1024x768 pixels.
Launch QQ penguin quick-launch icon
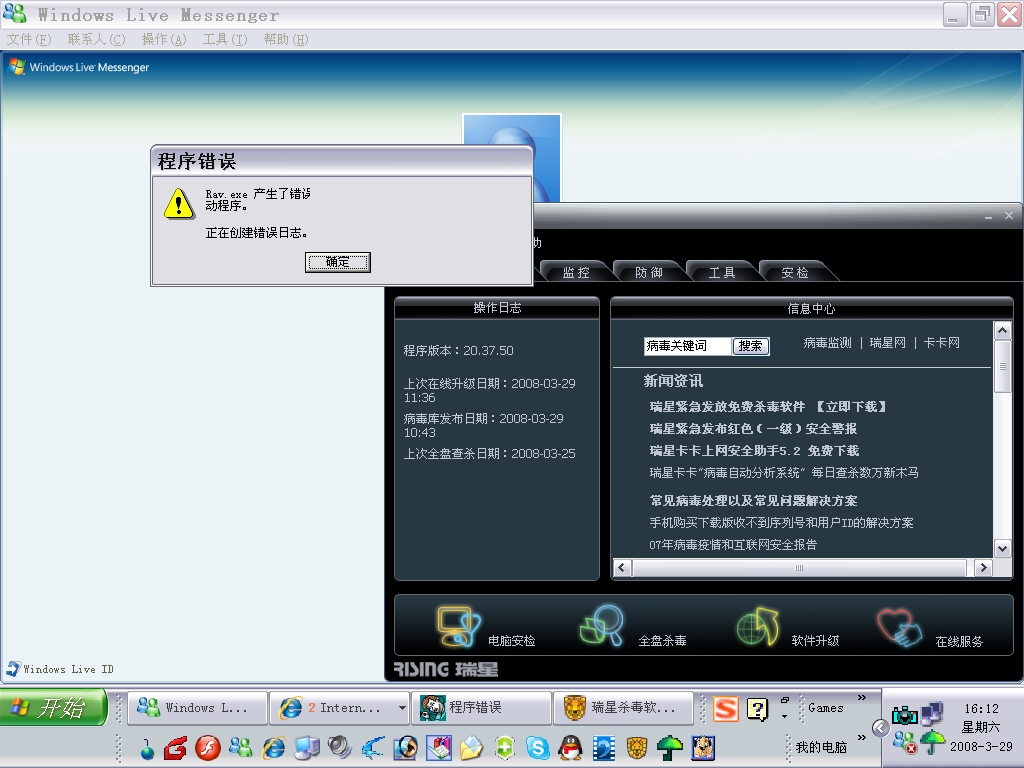tap(571, 748)
